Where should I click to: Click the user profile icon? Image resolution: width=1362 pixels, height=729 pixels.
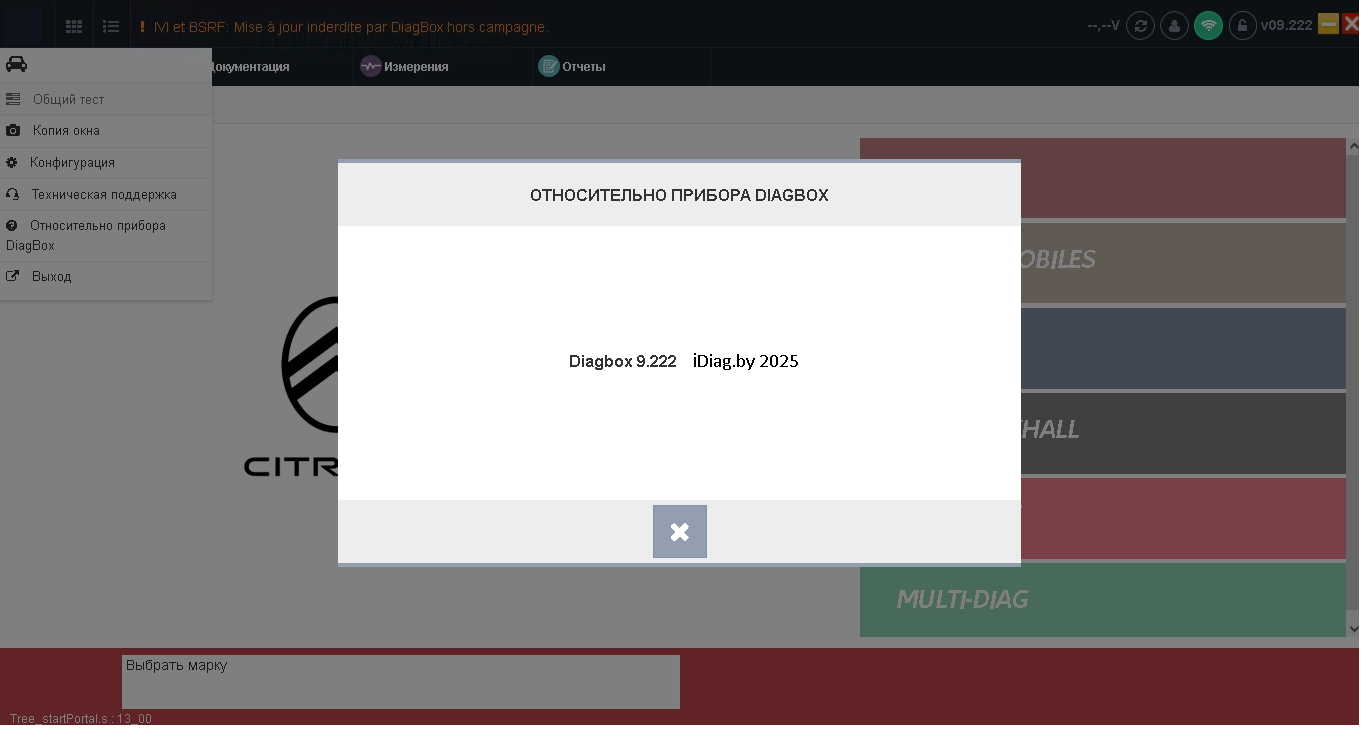pyautogui.click(x=1174, y=26)
